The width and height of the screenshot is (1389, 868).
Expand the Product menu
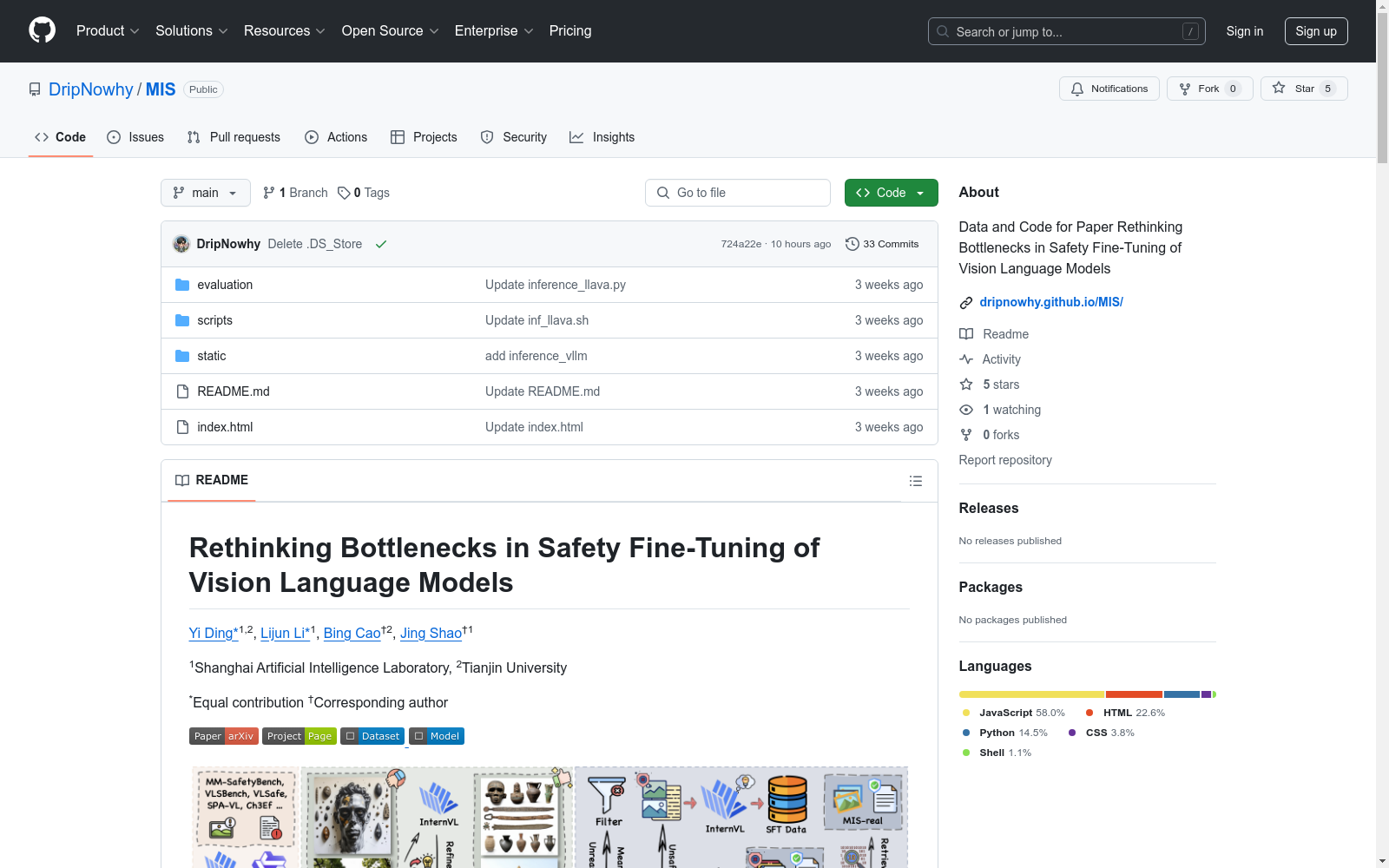pos(108,31)
